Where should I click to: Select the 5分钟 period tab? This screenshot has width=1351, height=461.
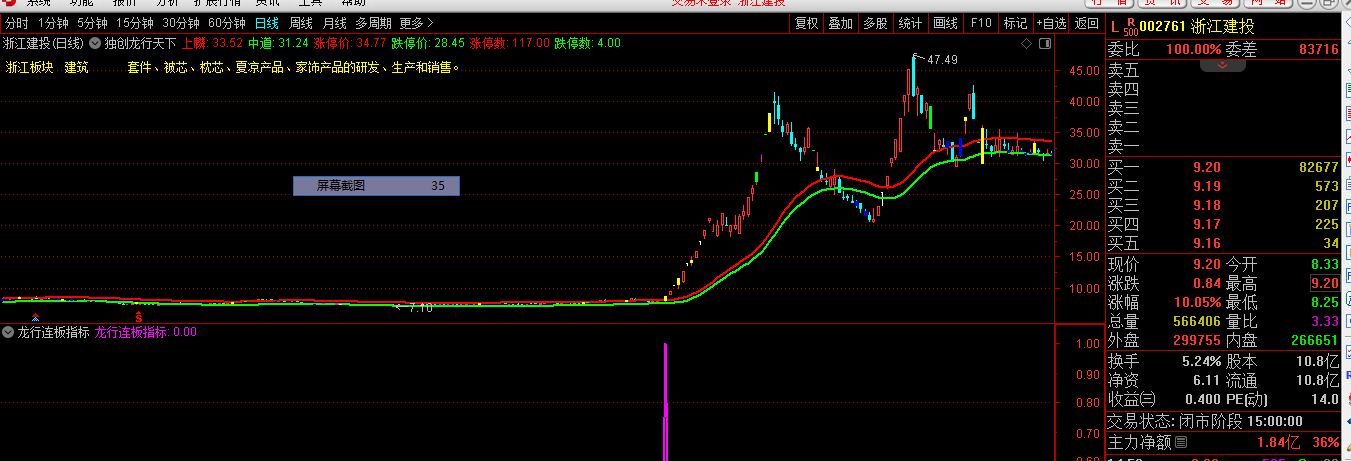pyautogui.click(x=91, y=23)
